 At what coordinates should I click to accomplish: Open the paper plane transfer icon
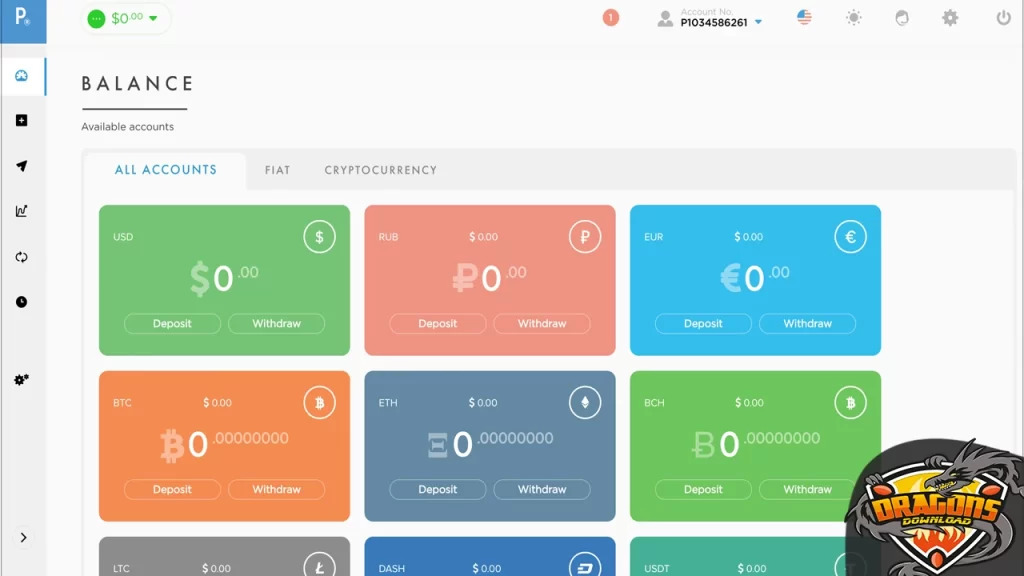[x=22, y=166]
